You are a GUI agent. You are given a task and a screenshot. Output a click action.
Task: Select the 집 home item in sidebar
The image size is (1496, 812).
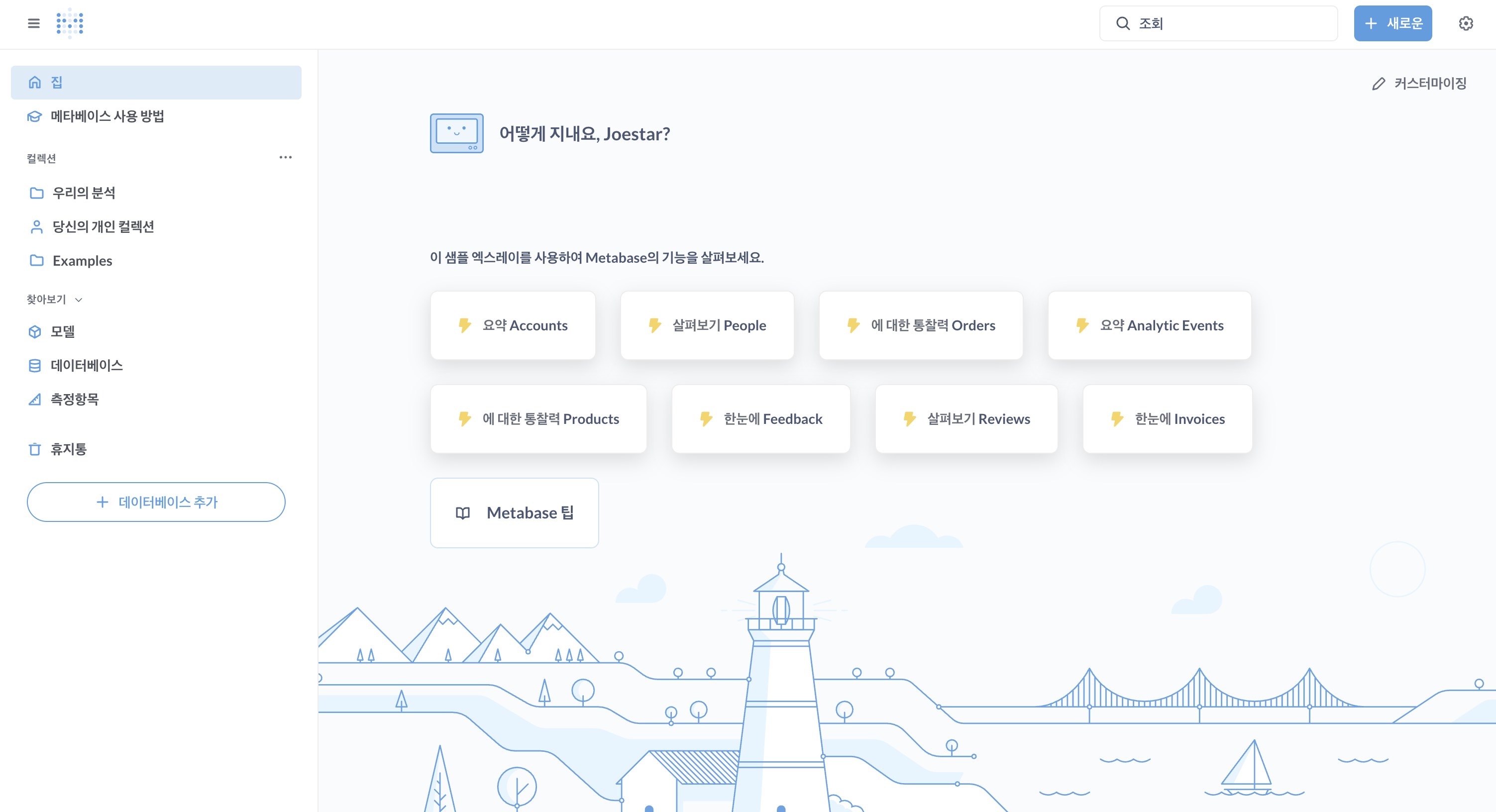coord(156,83)
